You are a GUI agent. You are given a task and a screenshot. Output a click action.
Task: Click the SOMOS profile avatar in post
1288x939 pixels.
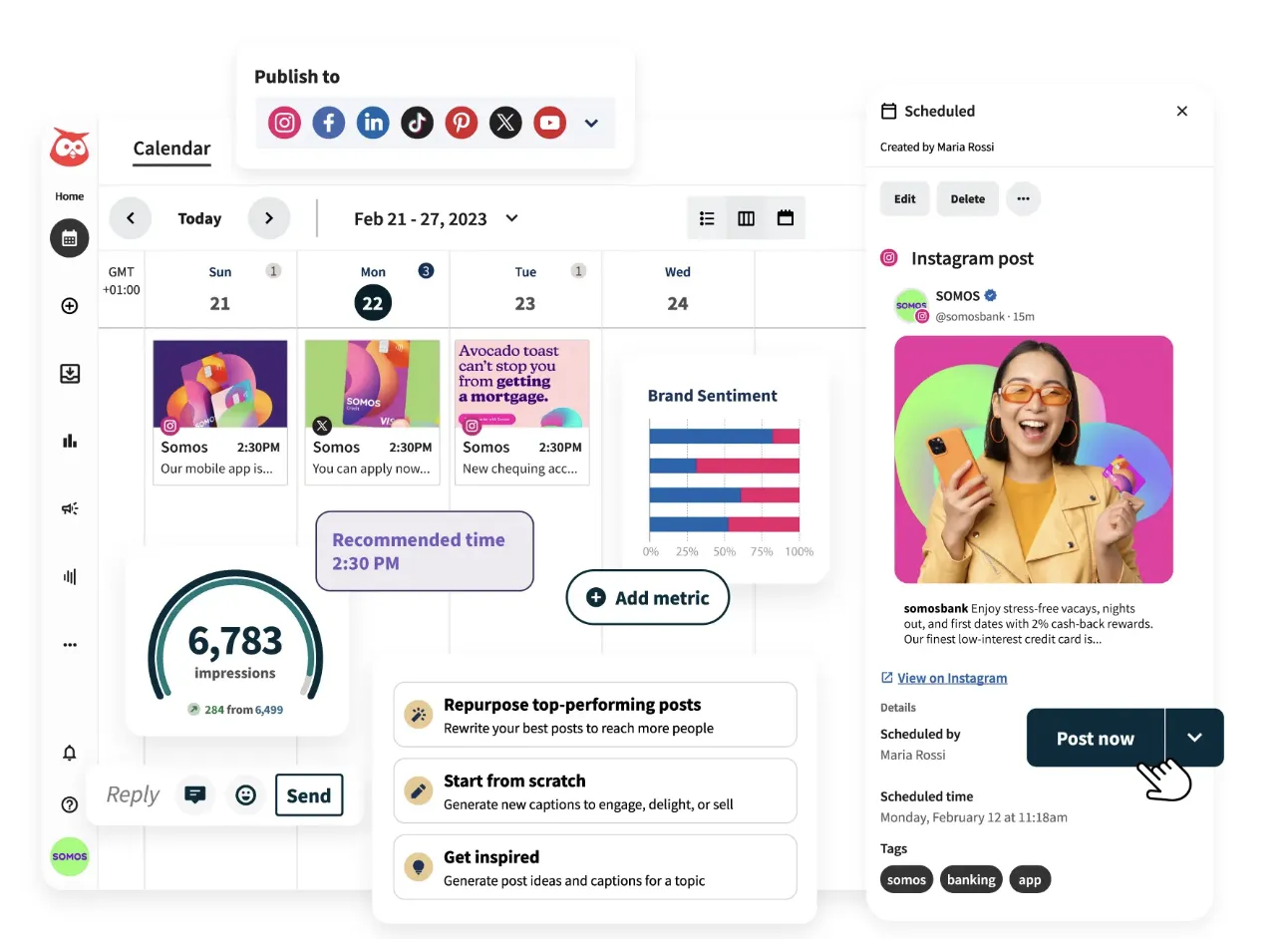911,306
